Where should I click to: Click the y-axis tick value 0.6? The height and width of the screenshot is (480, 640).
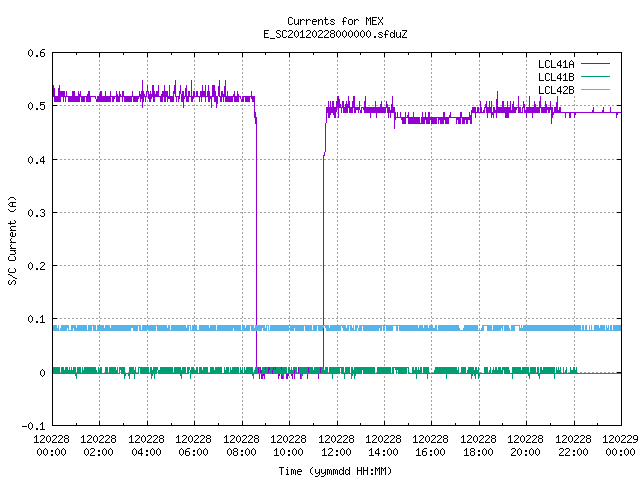point(36,53)
